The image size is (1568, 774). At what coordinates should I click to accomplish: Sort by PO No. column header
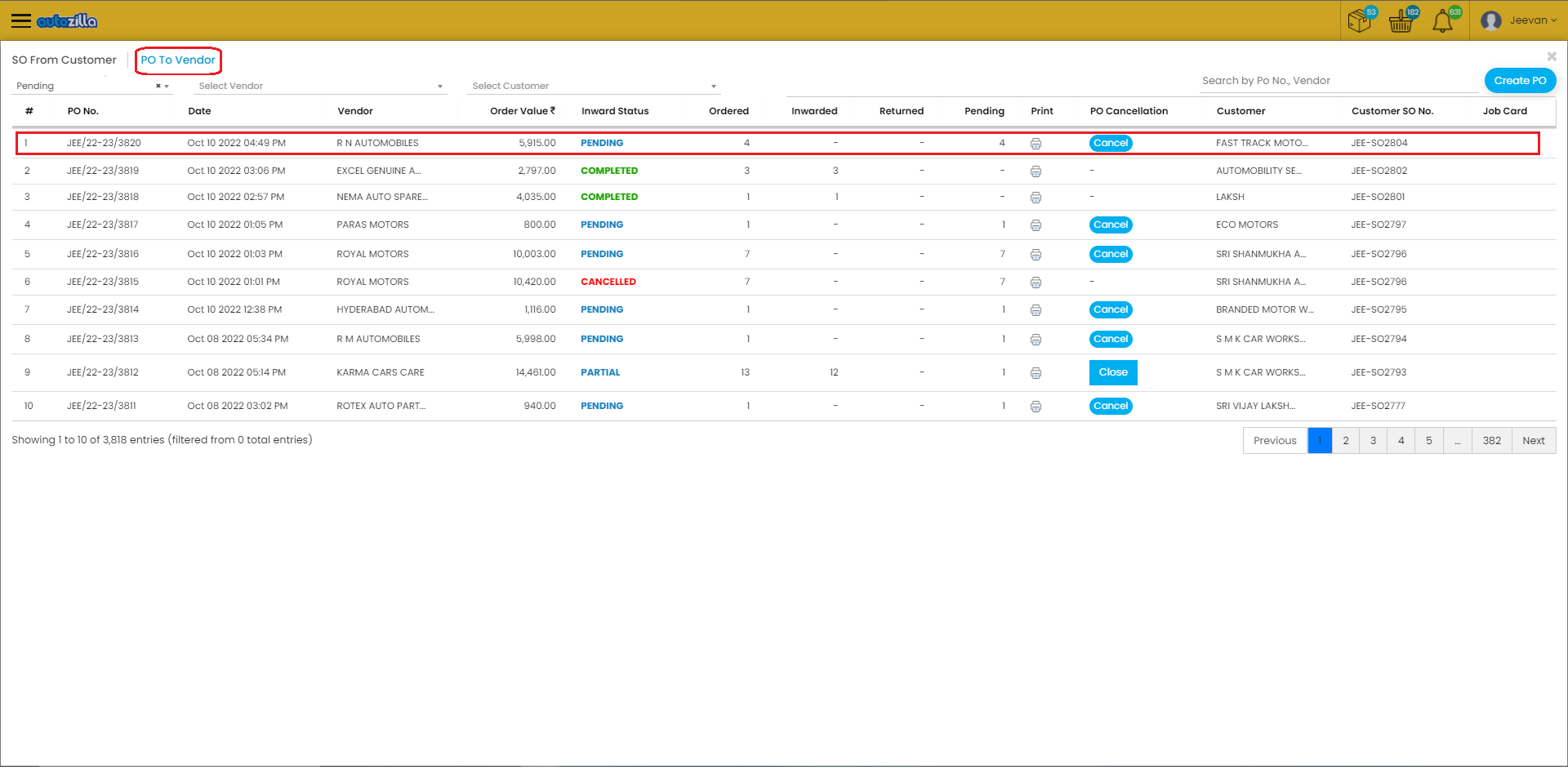[83, 111]
